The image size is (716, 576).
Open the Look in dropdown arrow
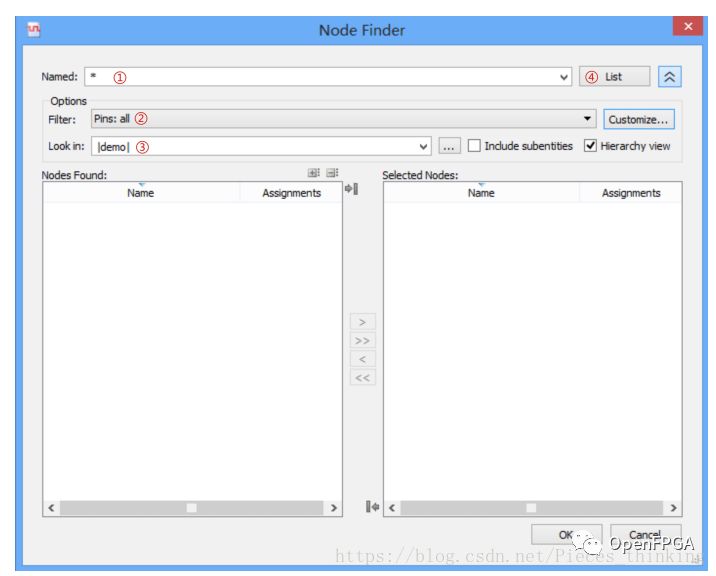tap(423, 147)
